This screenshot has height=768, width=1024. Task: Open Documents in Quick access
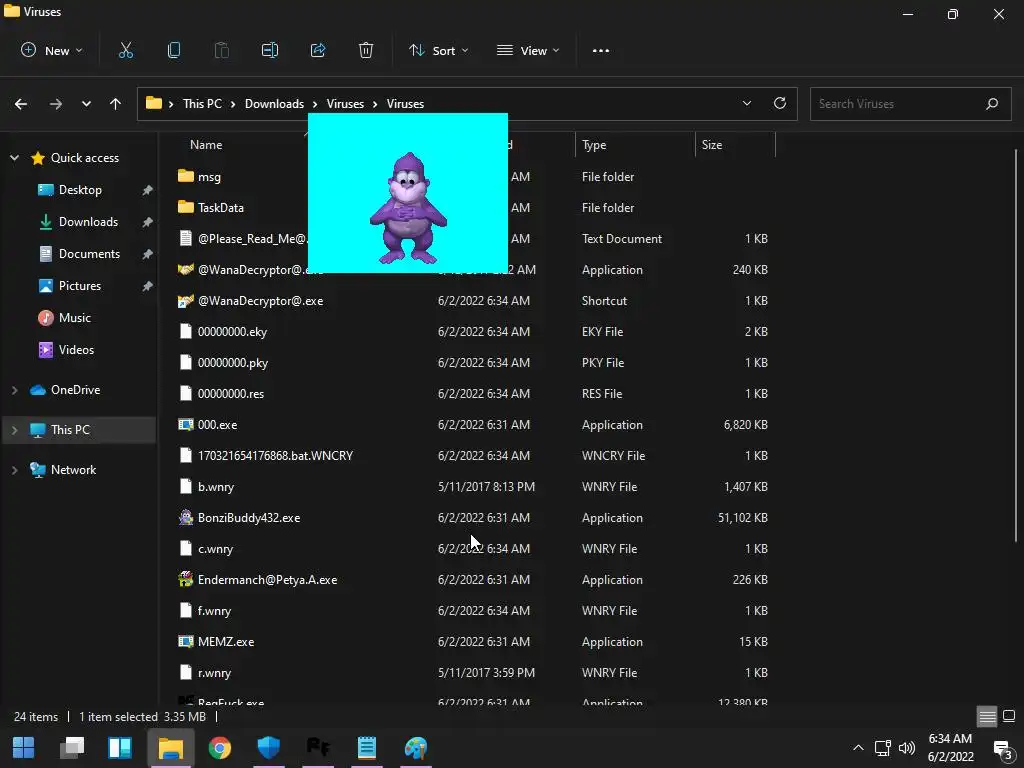[89, 253]
